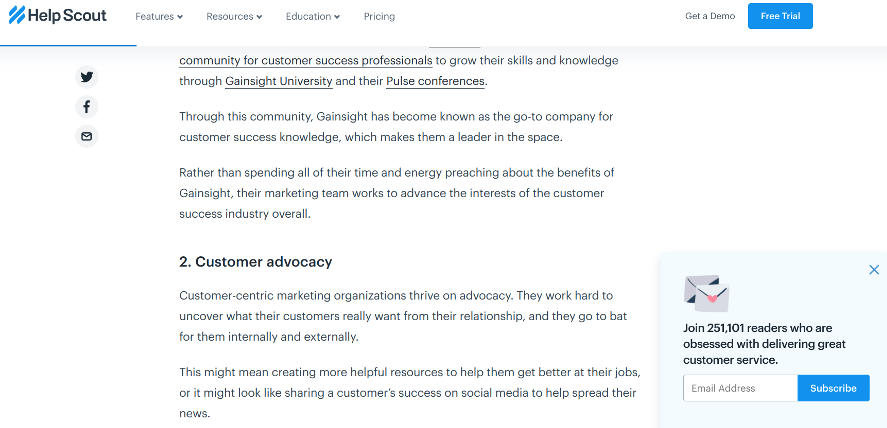Focus the Email Address field
The image size is (887, 428).
740,388
